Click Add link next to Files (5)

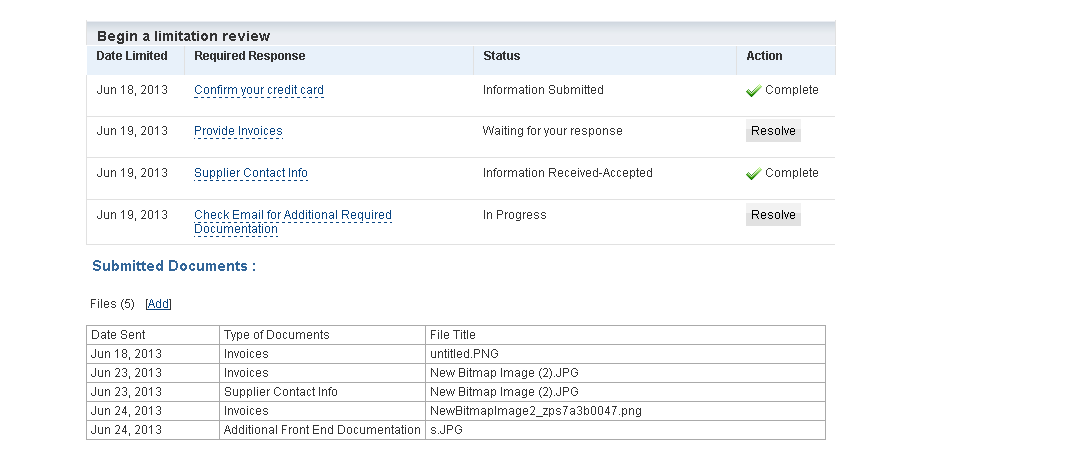click(158, 304)
